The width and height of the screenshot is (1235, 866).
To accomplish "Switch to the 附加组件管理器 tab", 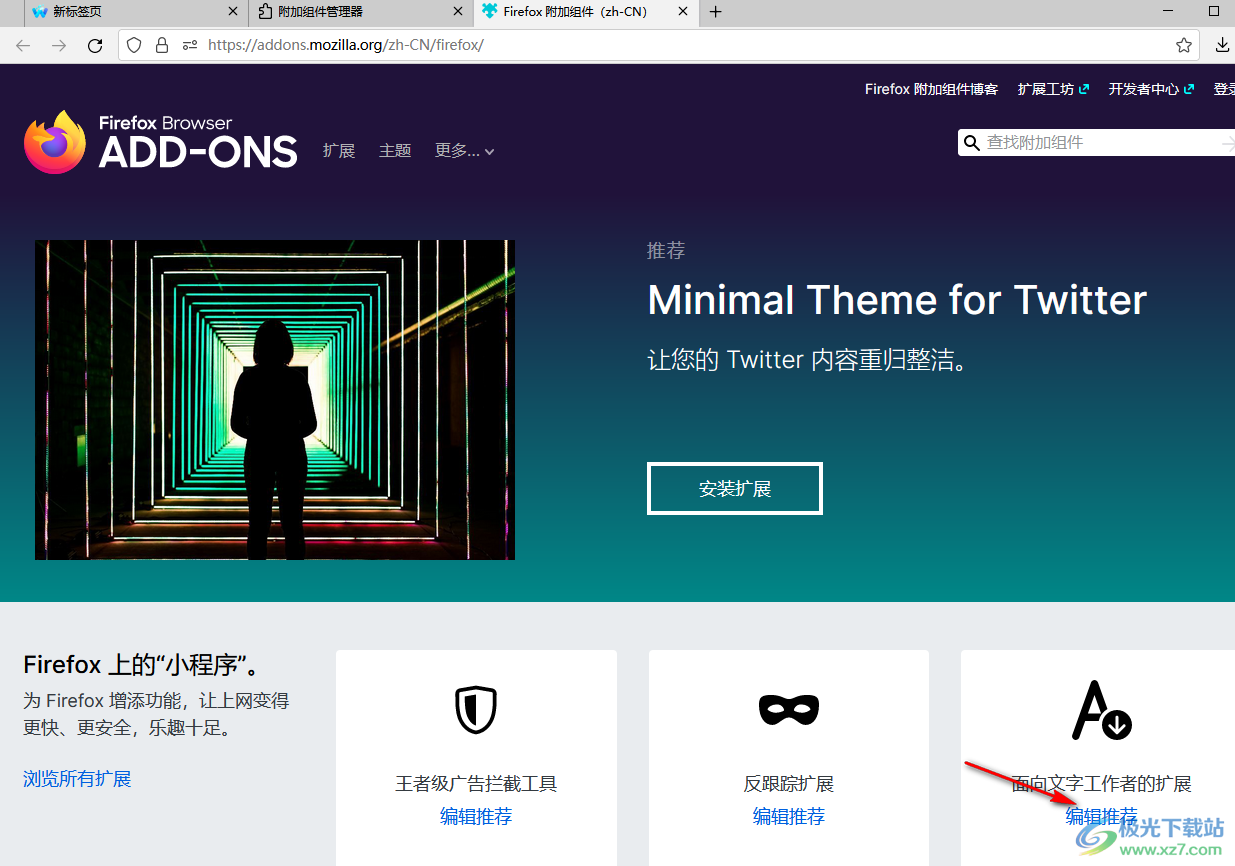I will [x=360, y=12].
